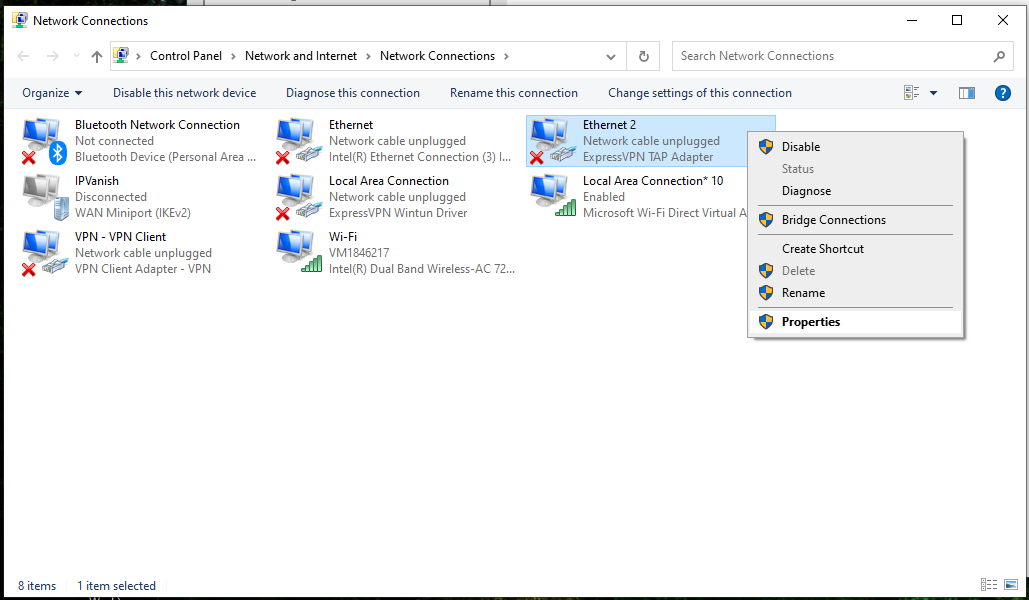Open Help with the question mark icon

point(1002,93)
